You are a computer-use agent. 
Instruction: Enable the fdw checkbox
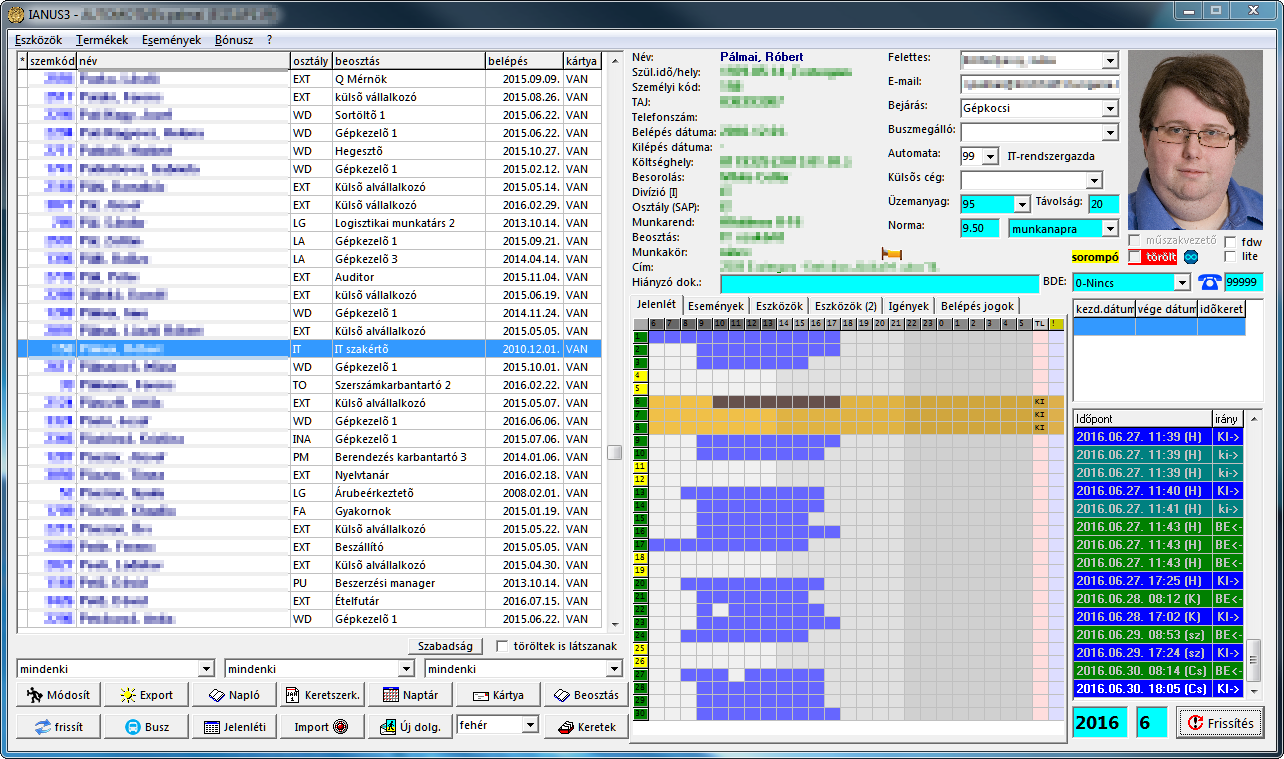pos(1229,242)
